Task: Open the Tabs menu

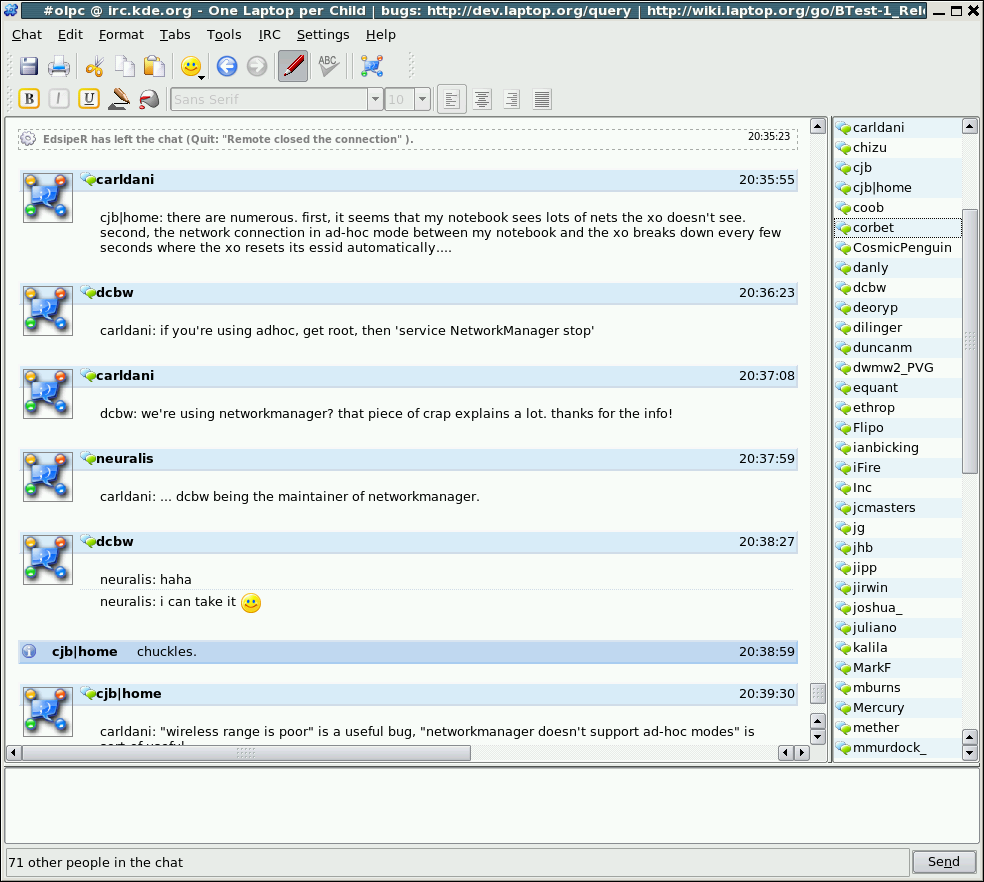Action: [175, 34]
